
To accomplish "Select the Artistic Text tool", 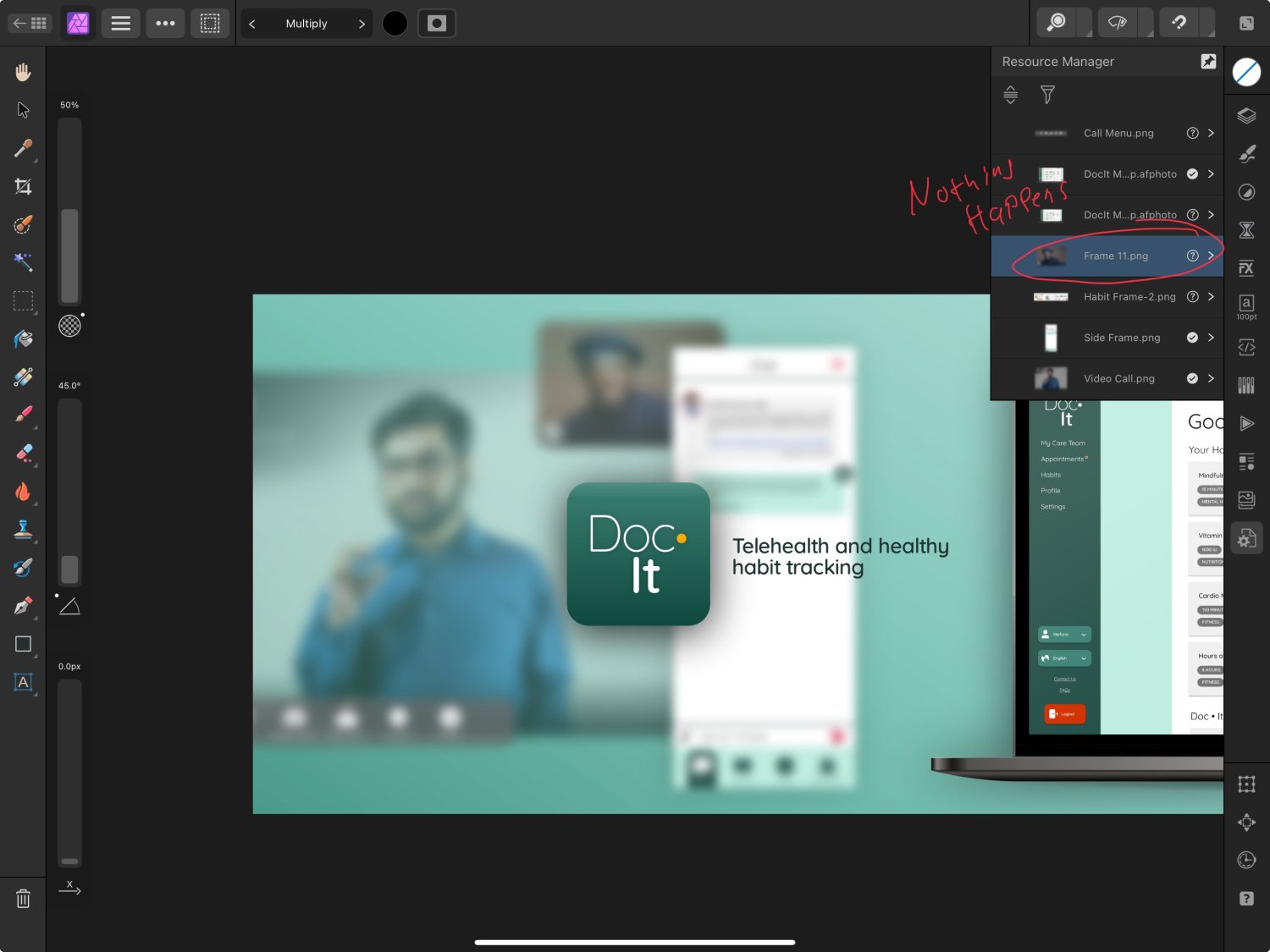I will tap(23, 682).
